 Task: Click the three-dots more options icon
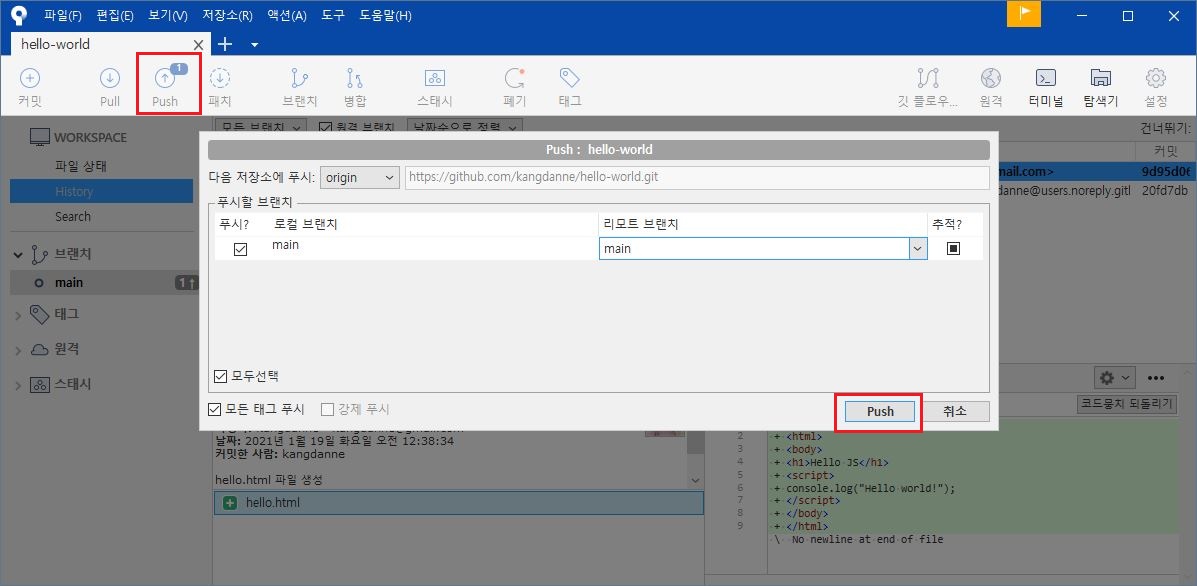(x=1155, y=378)
